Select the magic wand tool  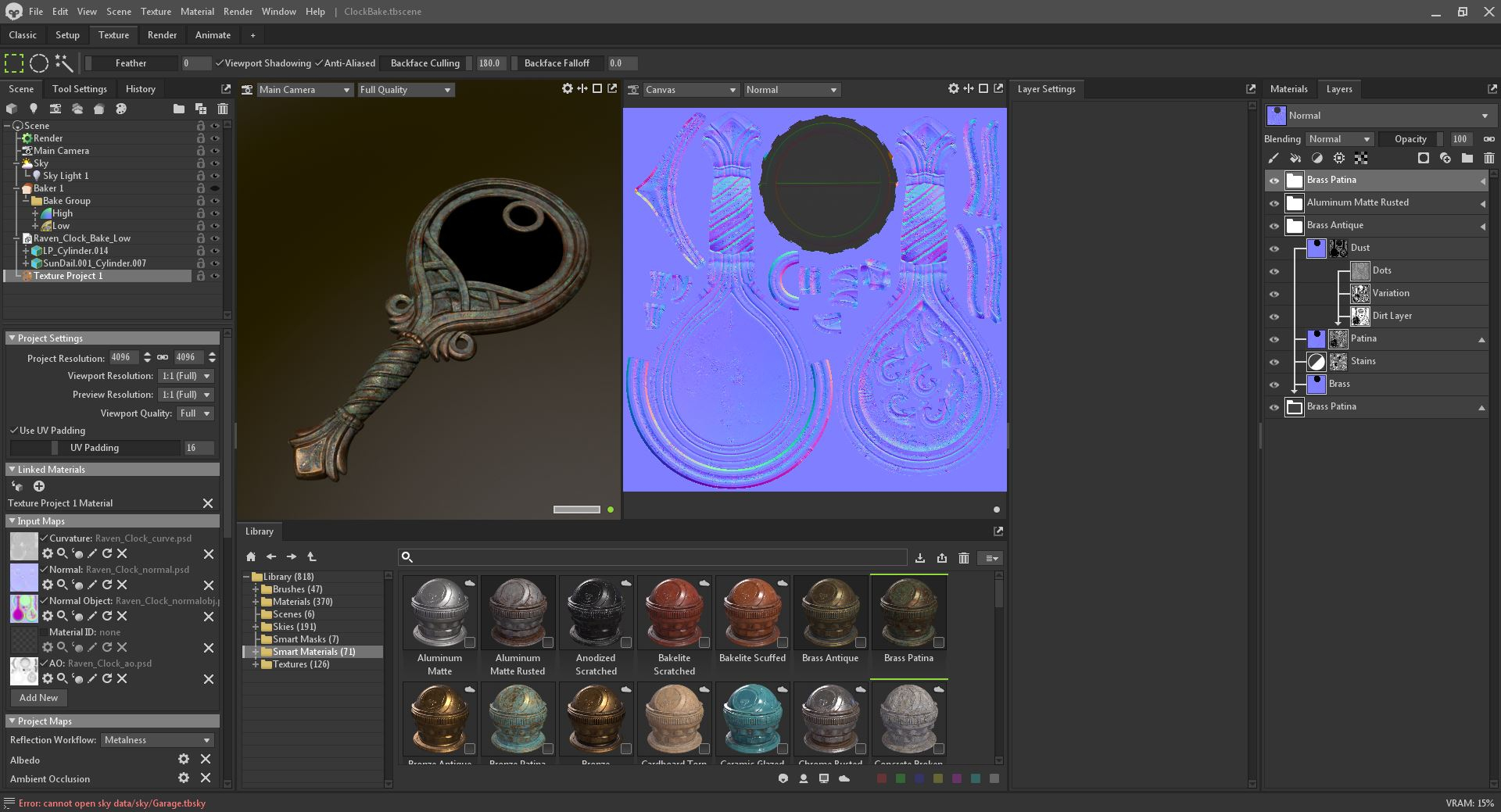point(64,63)
